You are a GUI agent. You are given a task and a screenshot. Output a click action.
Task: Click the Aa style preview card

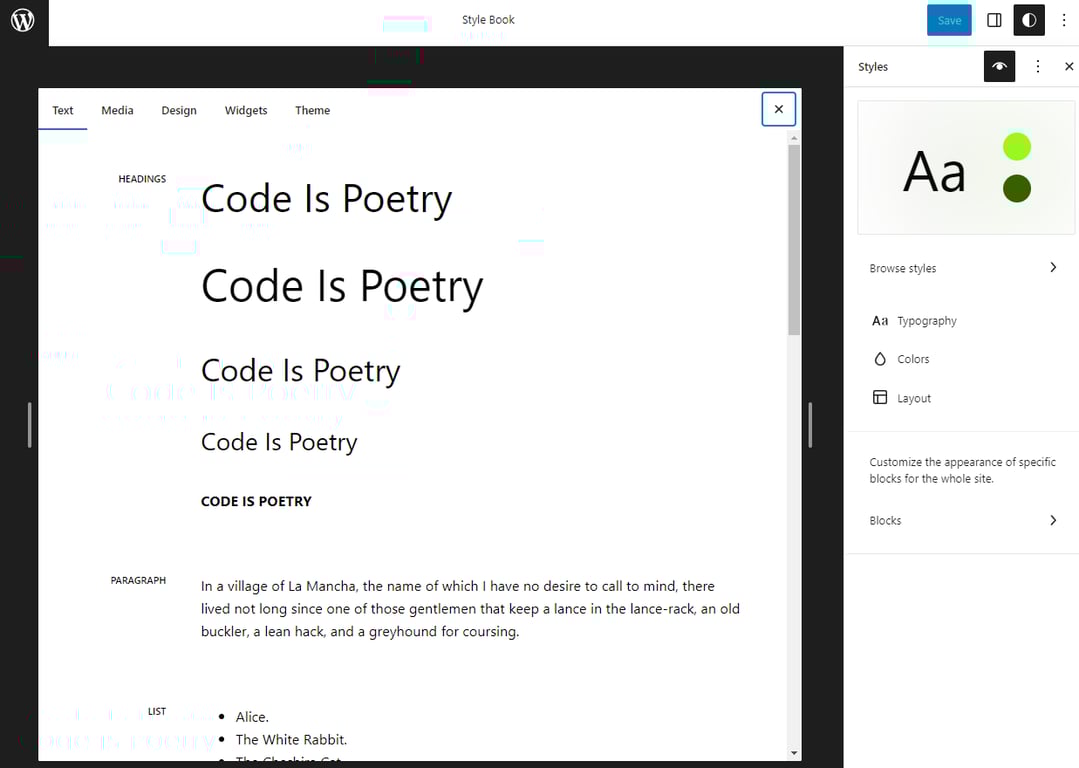[965, 167]
